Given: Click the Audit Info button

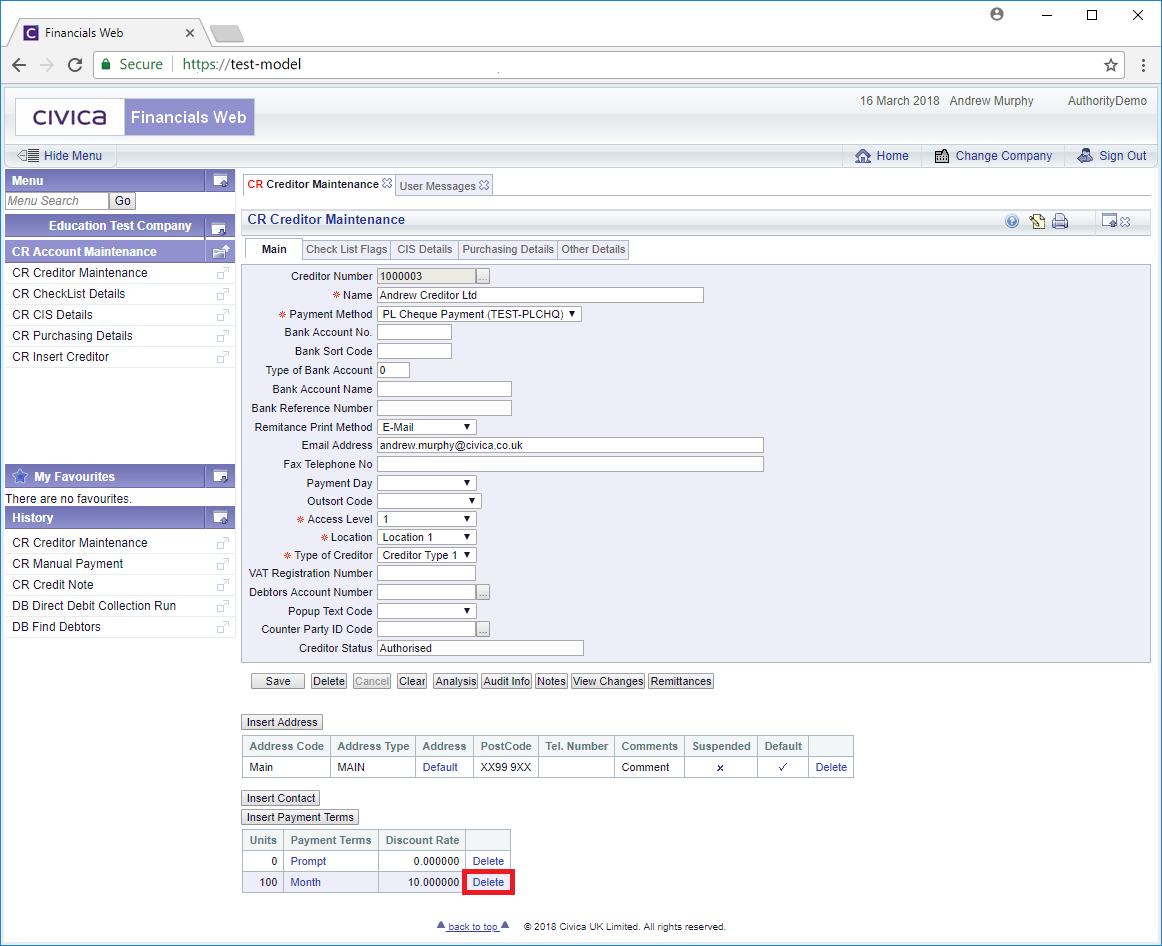Looking at the screenshot, I should 507,682.
